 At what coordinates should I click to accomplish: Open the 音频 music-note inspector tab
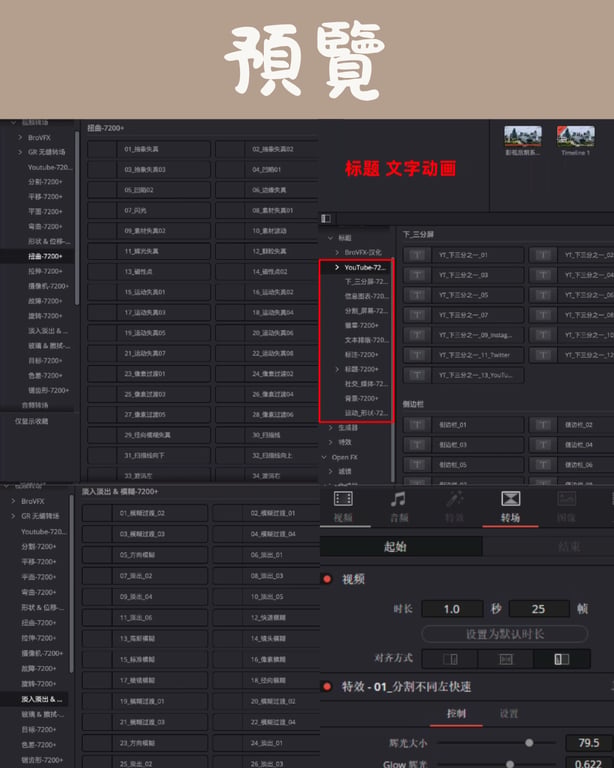pos(398,499)
